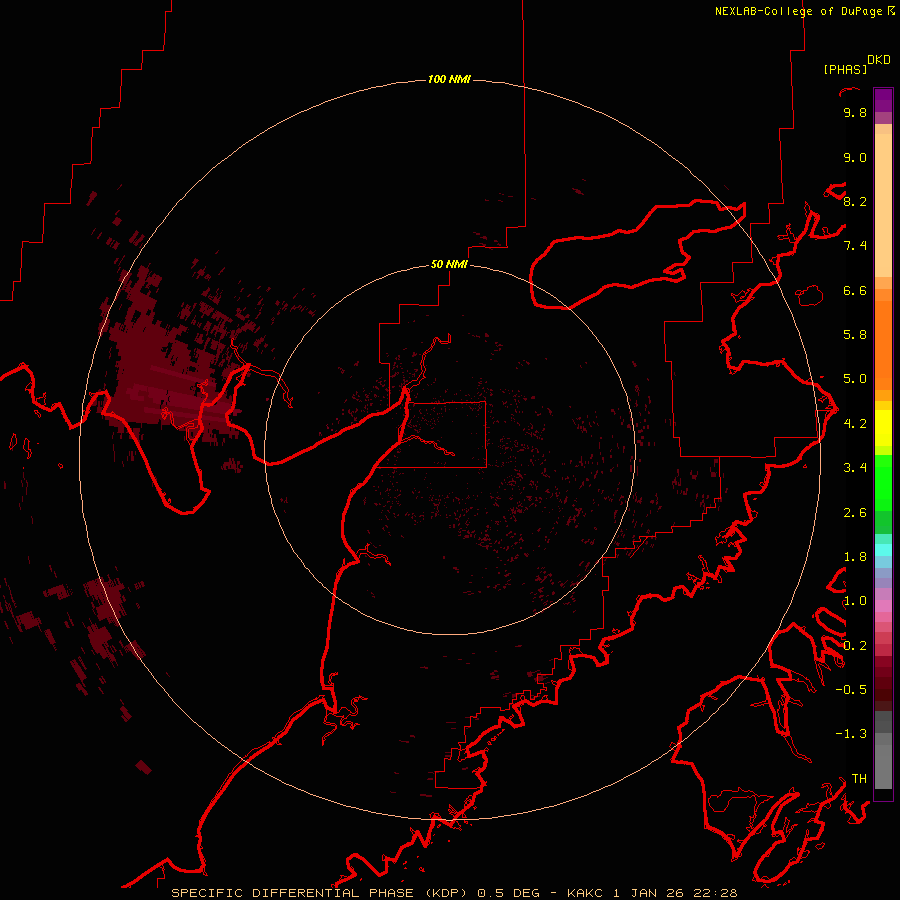Click the 100 NMI range ring label
This screenshot has height=900, width=900.
pyautogui.click(x=449, y=79)
